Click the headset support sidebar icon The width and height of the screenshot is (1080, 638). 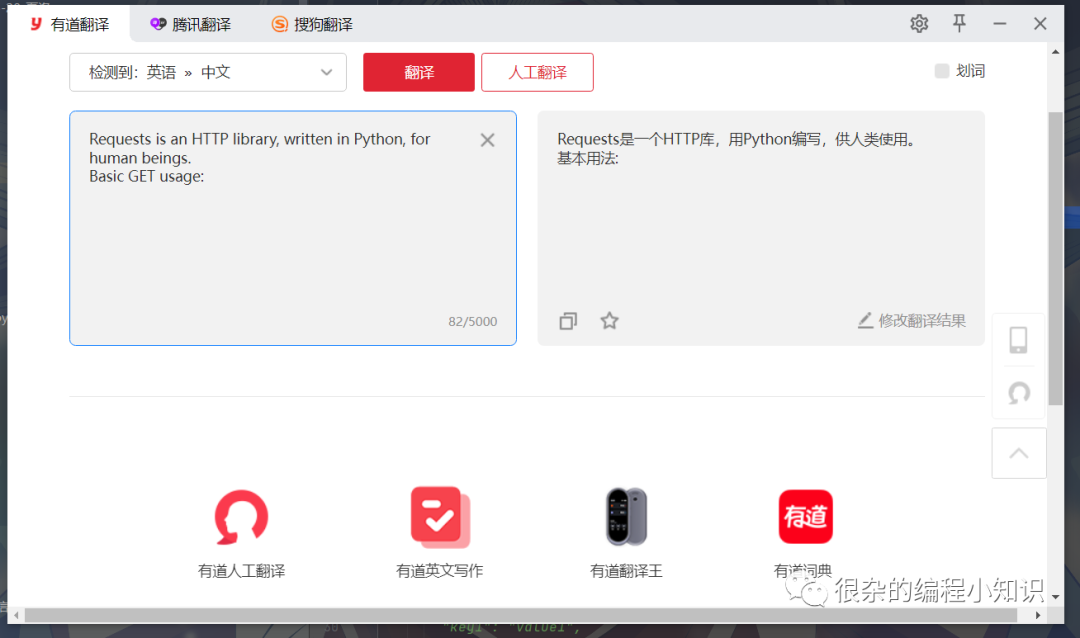click(x=1019, y=393)
